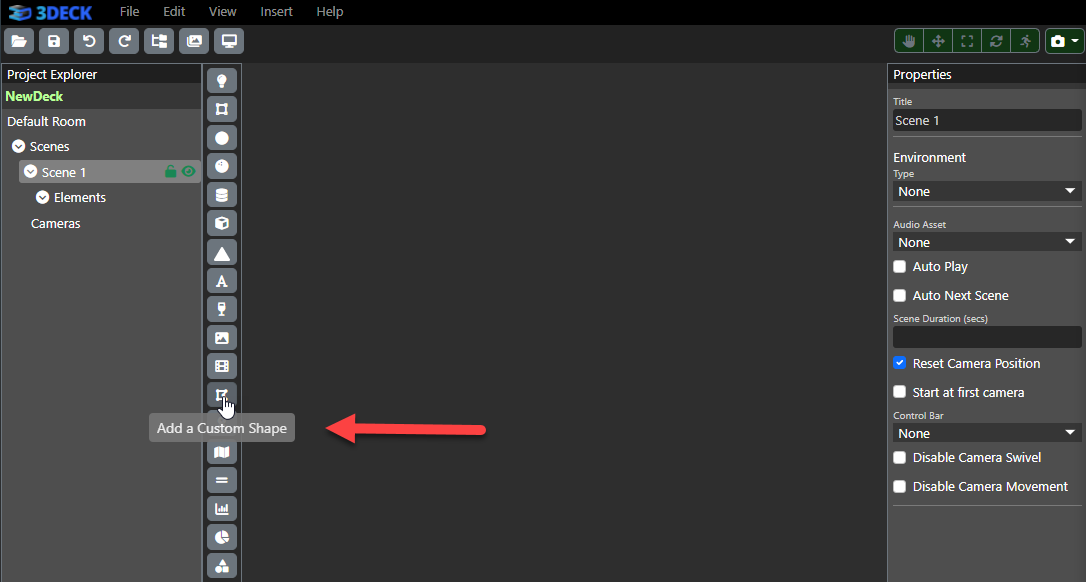
Task: Click the Add a Custom Shape tool
Action: point(222,395)
